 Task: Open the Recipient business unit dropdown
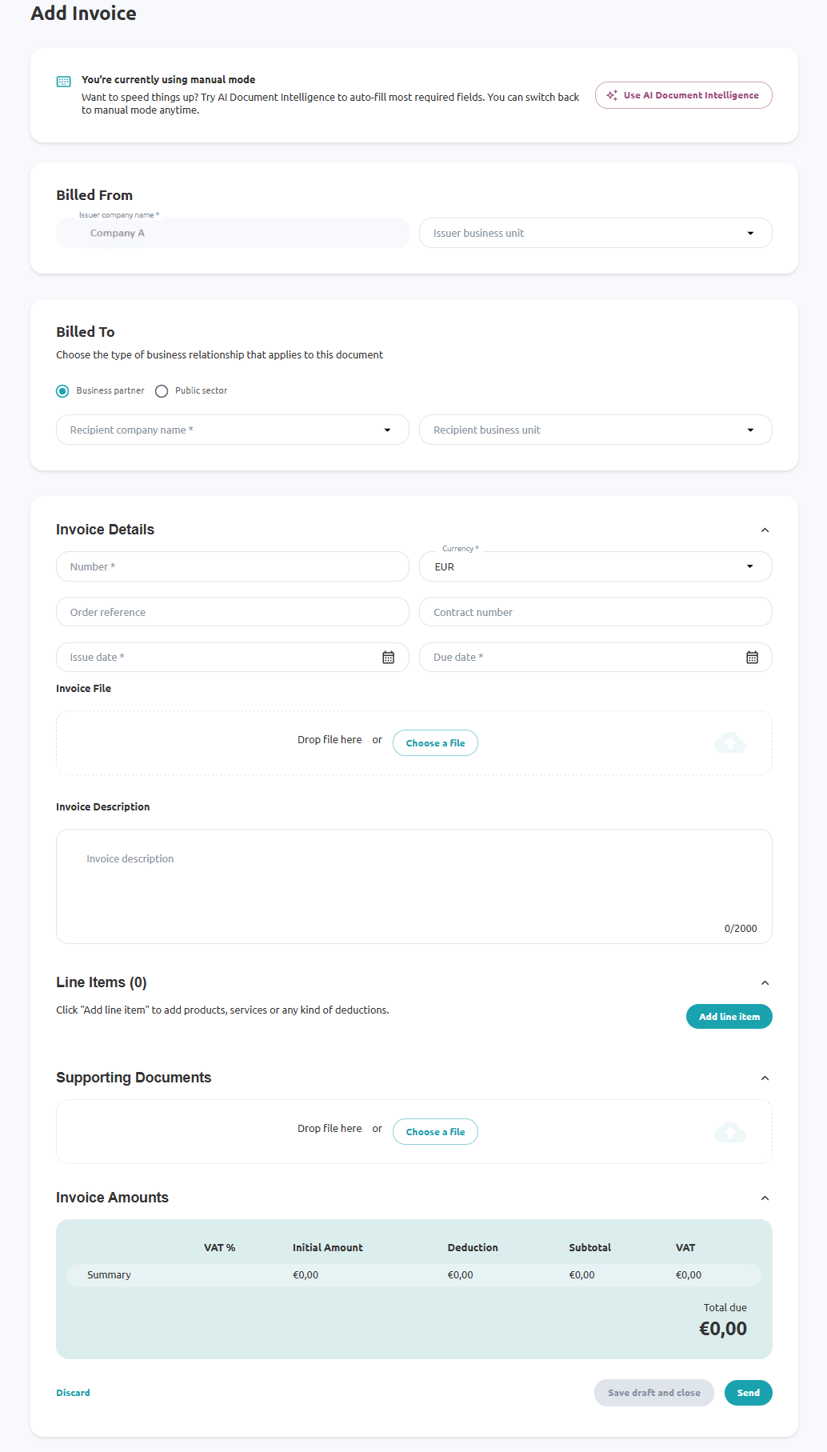click(595, 430)
